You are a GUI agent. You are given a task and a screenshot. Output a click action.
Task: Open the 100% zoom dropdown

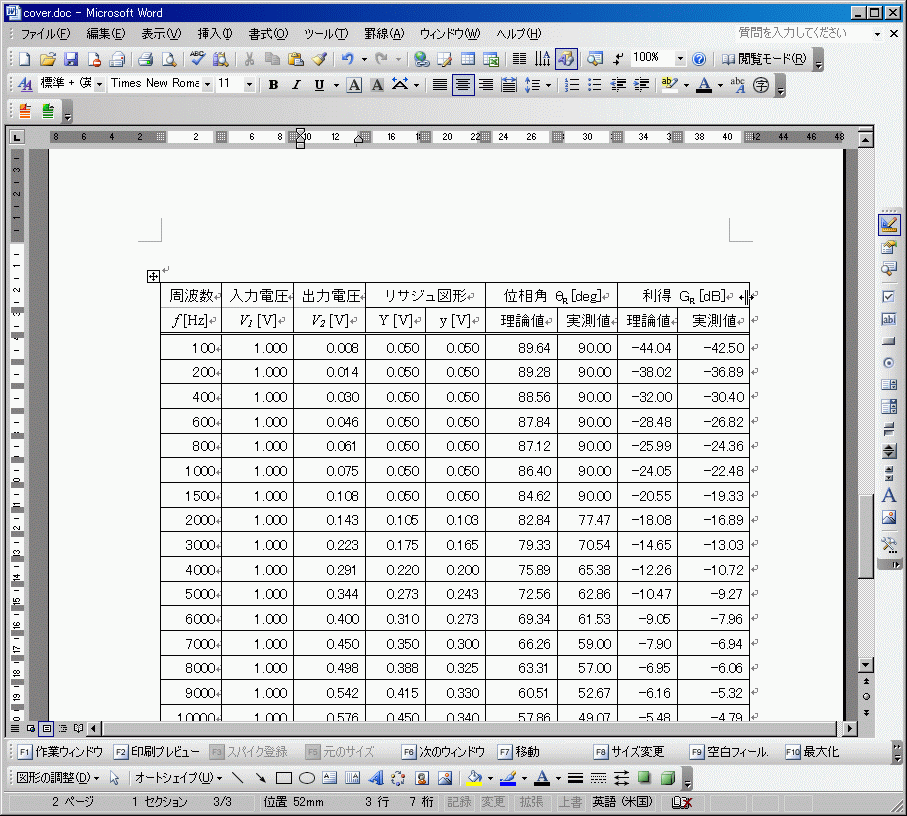coord(680,59)
